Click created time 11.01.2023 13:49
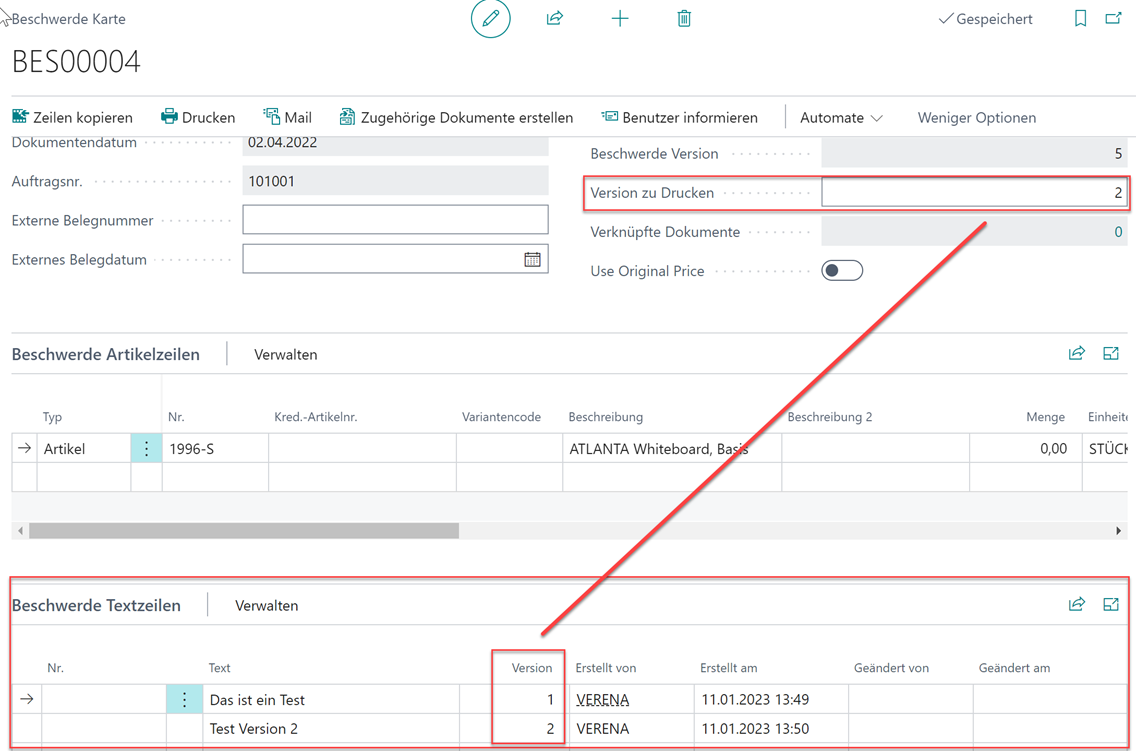1136x751 pixels. click(771, 700)
